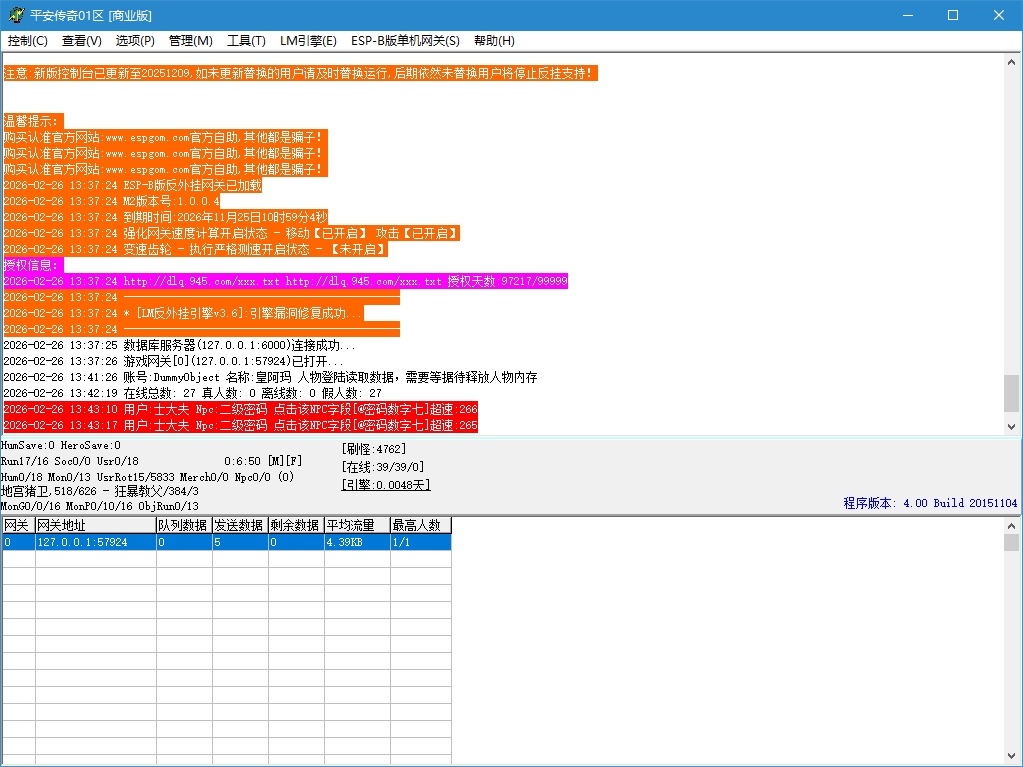Click the application icon in title bar
Screen dimensions: 1023x767
16,16
